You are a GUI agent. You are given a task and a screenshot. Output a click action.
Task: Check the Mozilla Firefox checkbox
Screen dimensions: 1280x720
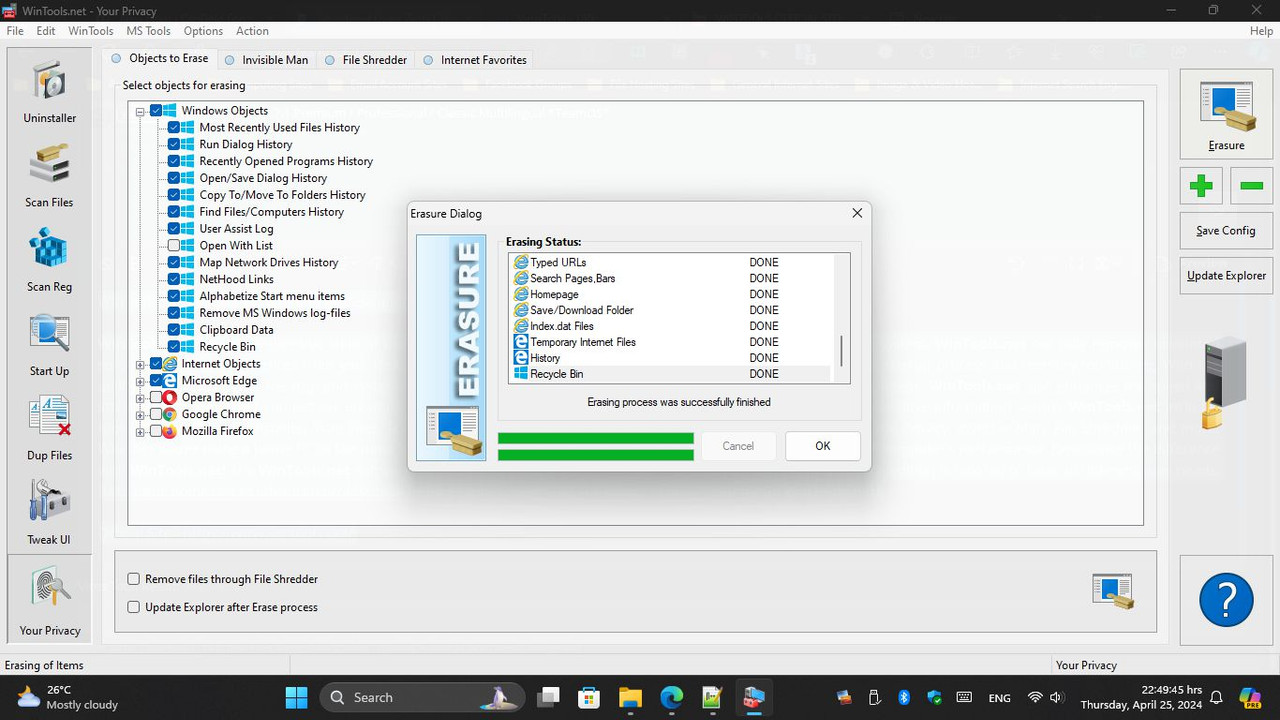pos(156,431)
